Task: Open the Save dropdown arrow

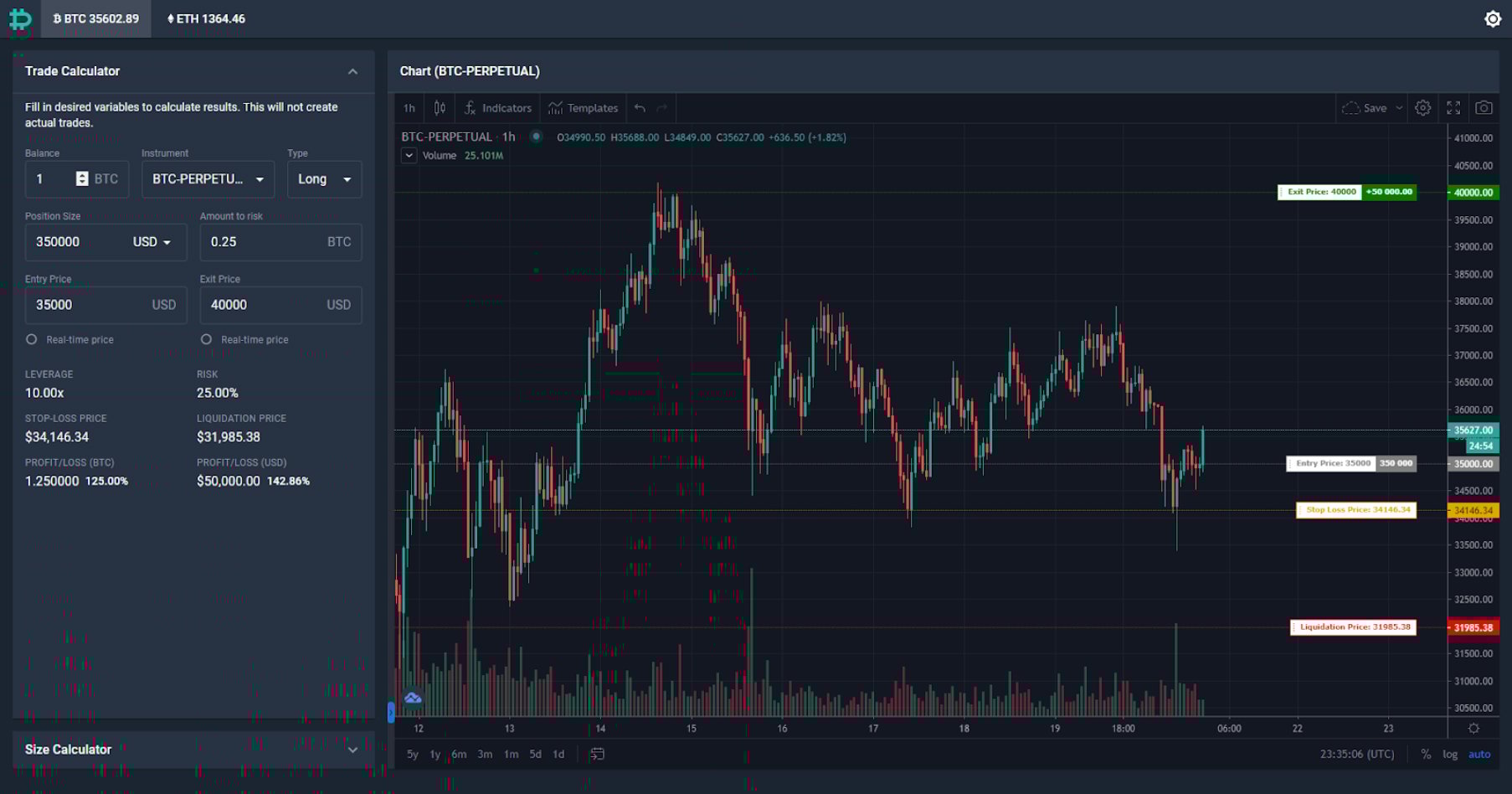Action: 1399,108
